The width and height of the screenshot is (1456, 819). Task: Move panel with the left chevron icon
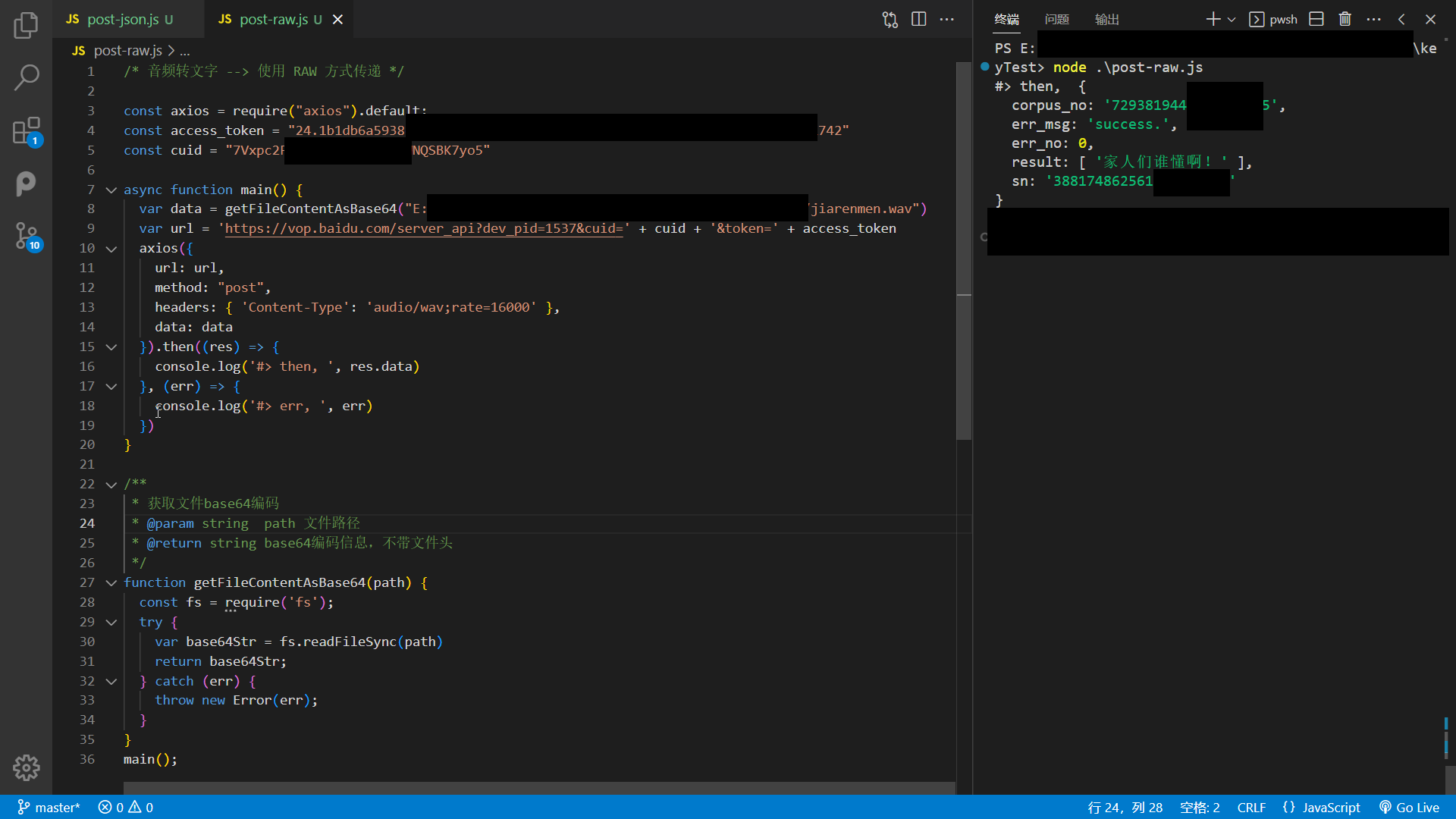(1401, 19)
